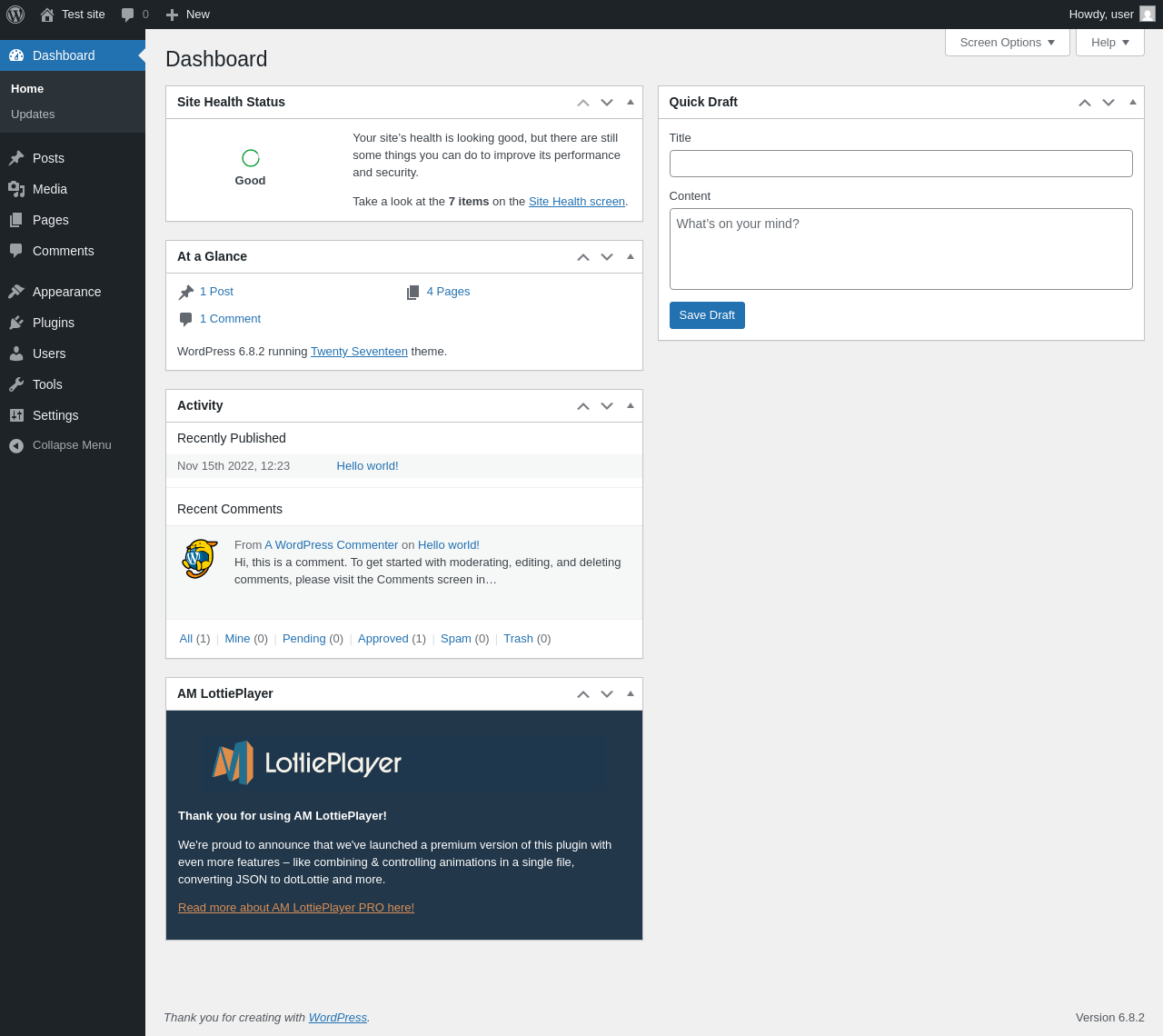Open the comments bubble in admin bar
The image size is (1163, 1036).
coord(128,15)
